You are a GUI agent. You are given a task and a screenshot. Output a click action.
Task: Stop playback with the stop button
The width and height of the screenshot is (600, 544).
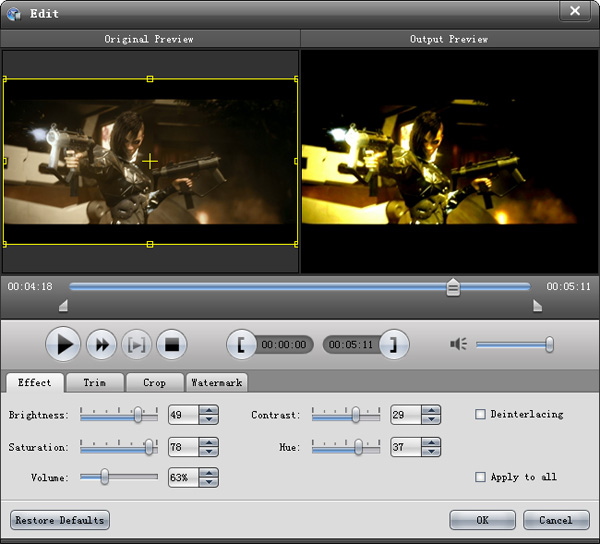(172, 344)
